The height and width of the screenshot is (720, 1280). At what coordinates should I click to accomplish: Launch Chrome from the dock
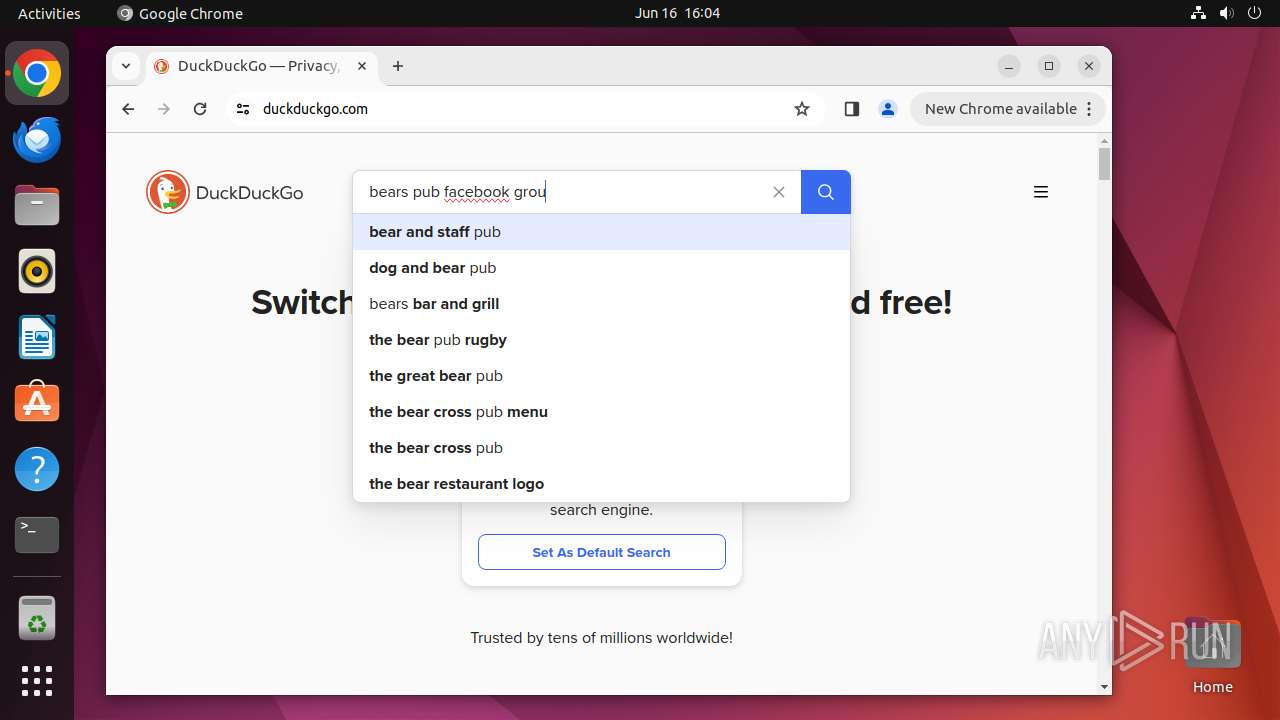click(37, 73)
